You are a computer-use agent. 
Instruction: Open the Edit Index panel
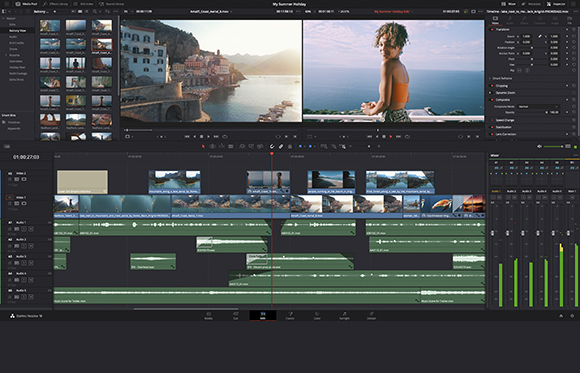point(84,4)
